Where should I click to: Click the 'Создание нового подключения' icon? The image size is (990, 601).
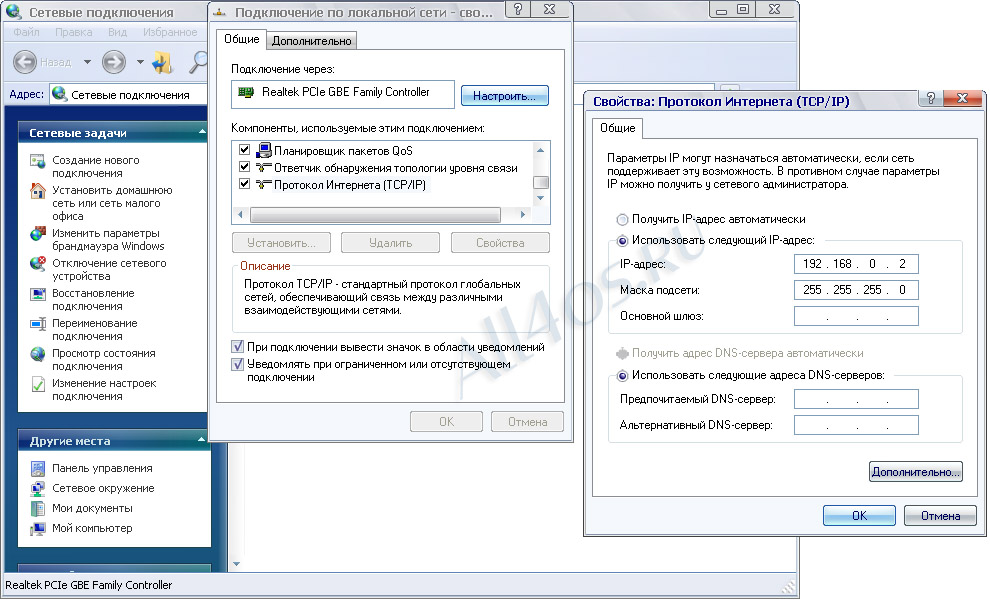tap(38, 161)
